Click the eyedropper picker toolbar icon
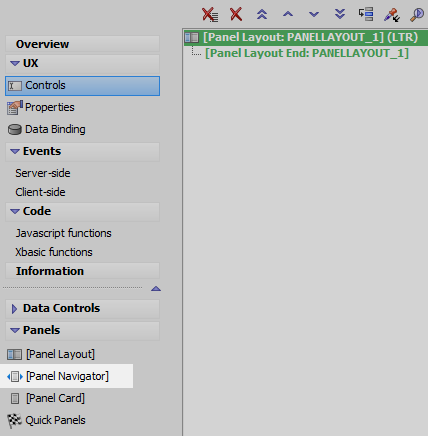 pyautogui.click(x=391, y=15)
